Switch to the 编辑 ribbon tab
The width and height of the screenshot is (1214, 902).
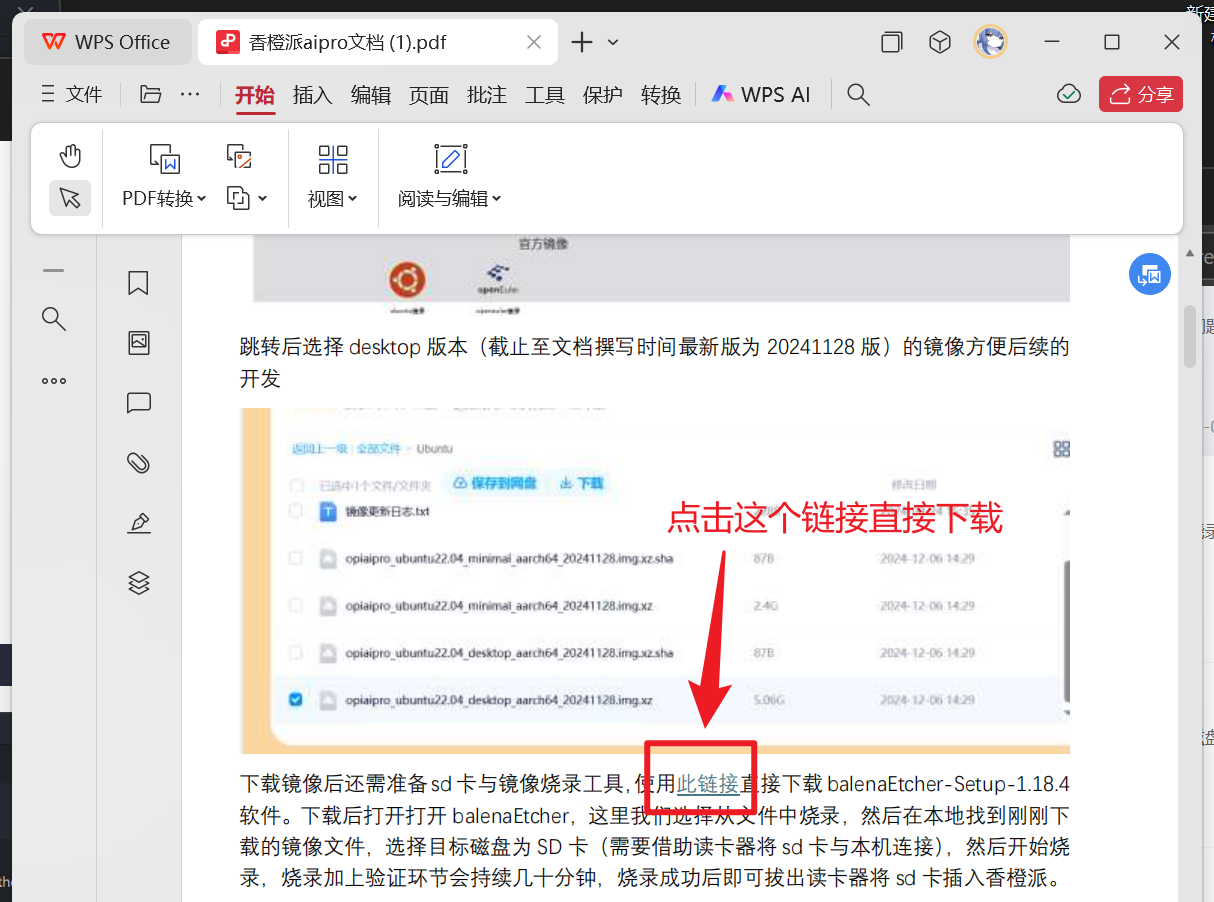(x=371, y=95)
